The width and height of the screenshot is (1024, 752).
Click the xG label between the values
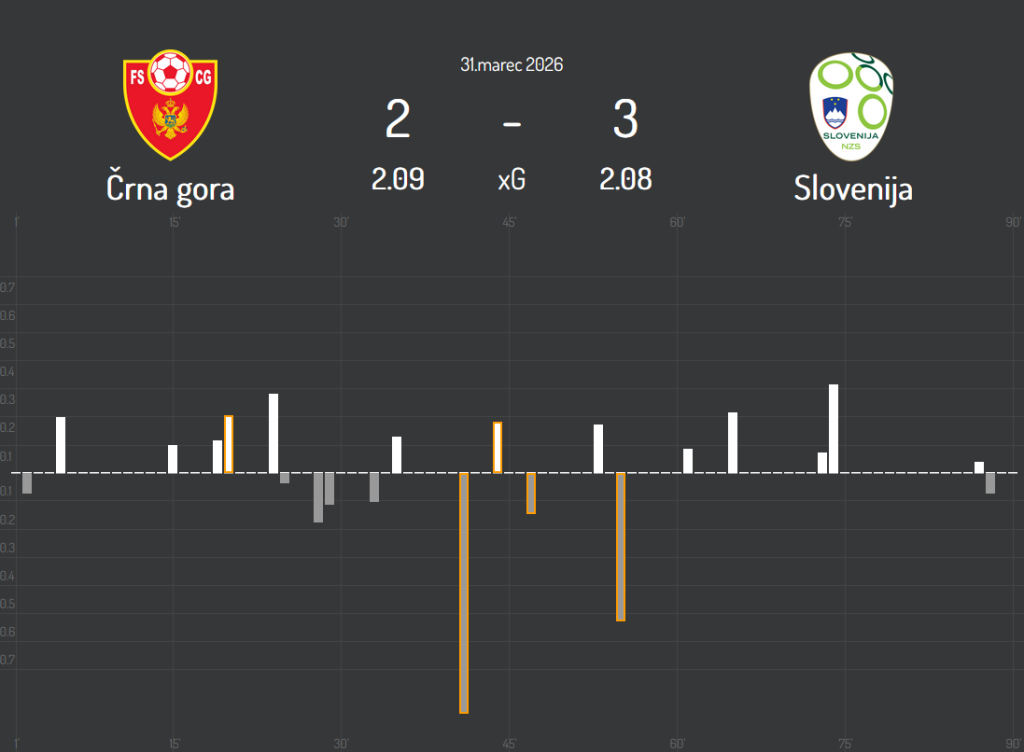click(511, 181)
